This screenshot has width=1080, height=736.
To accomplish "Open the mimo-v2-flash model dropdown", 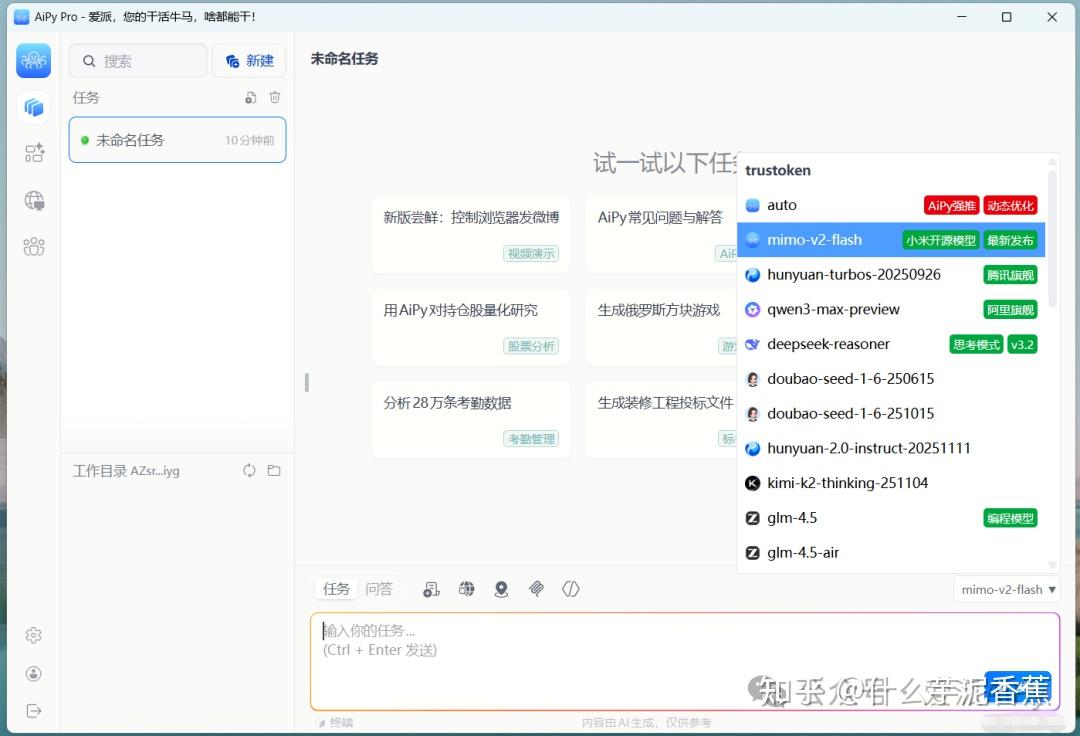I will (1006, 589).
